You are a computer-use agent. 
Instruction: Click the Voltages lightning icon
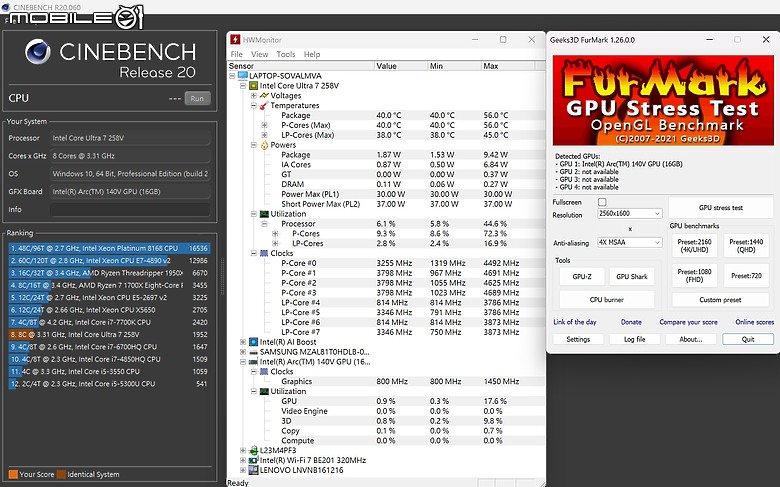point(264,96)
